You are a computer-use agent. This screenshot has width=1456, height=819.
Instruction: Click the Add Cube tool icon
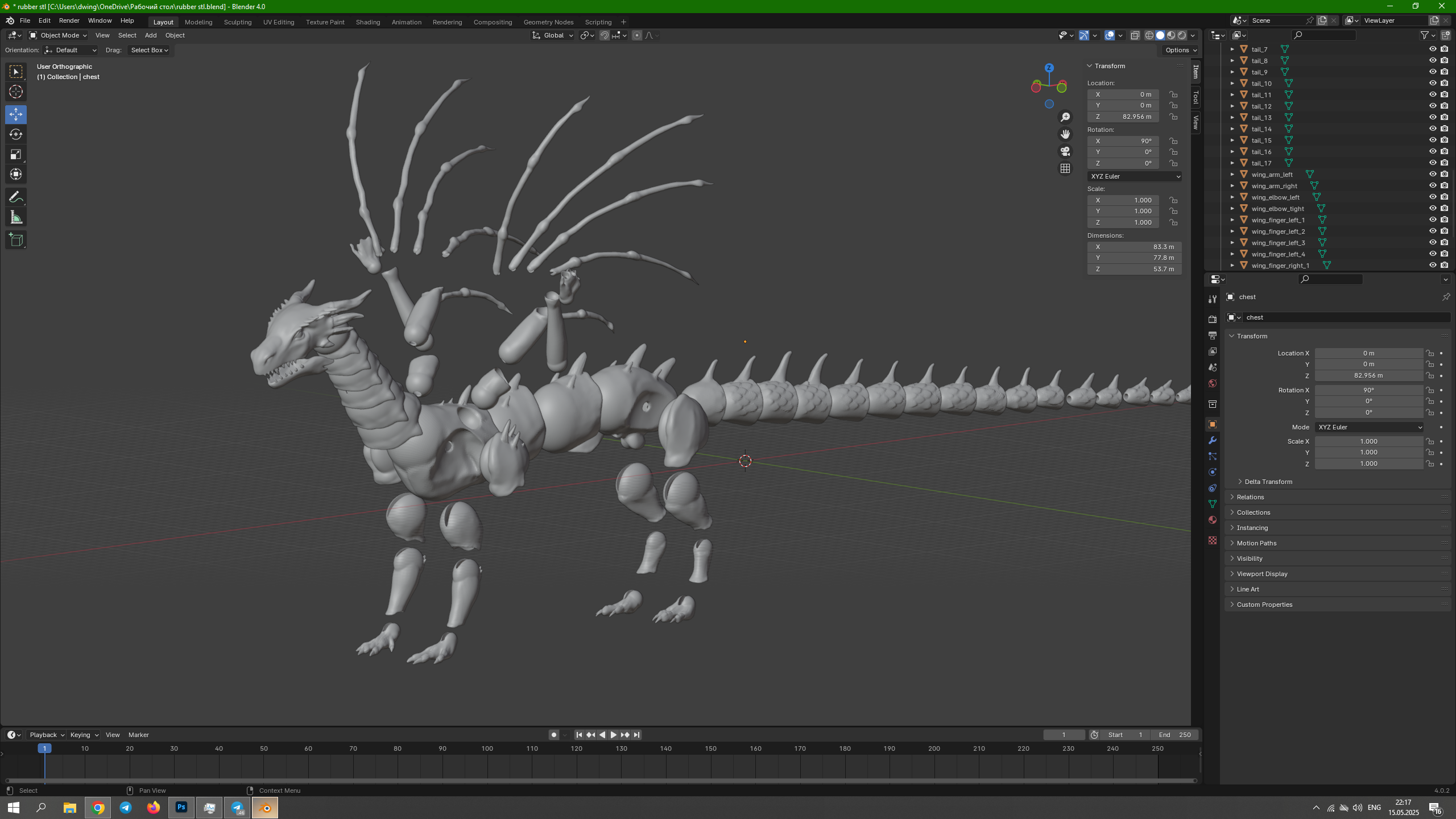click(x=16, y=240)
